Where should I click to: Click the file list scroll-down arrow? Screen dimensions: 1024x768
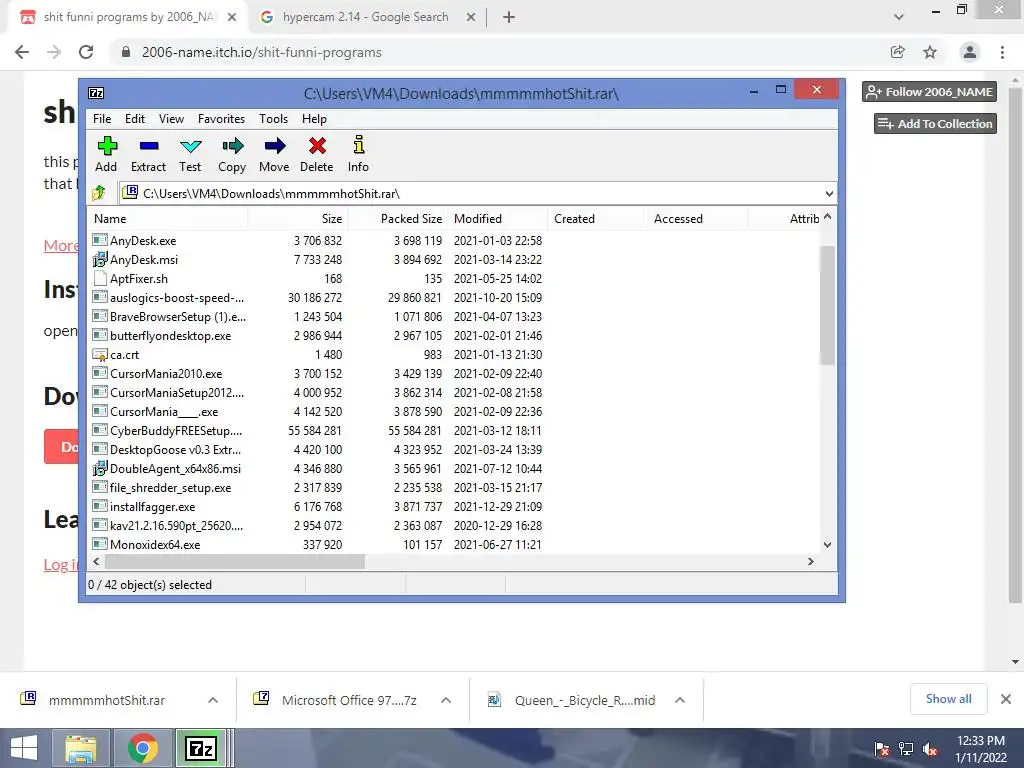[827, 545]
